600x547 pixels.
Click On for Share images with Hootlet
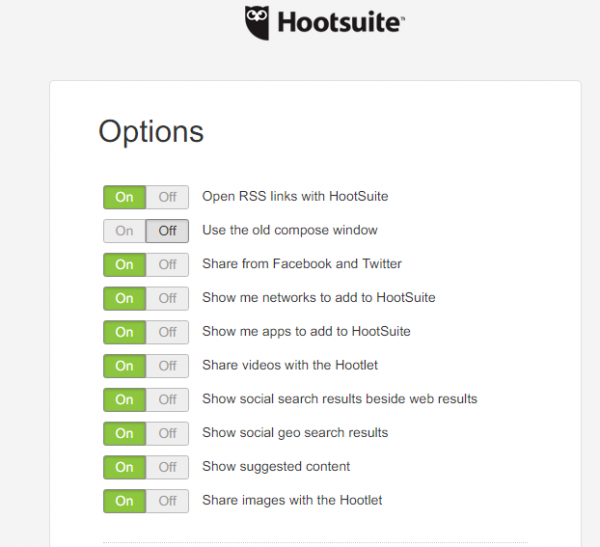[x=124, y=501]
